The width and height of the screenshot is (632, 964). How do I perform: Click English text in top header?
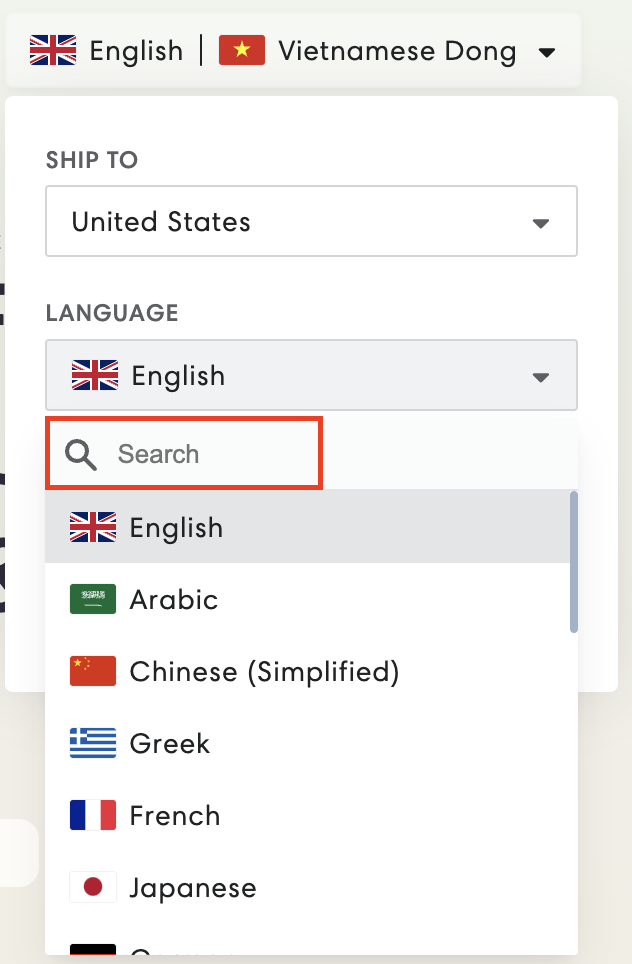(x=136, y=51)
